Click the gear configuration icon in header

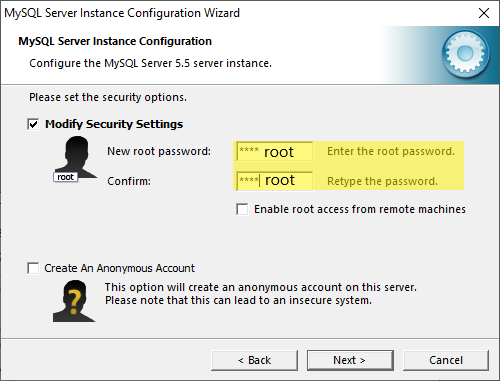[466, 53]
